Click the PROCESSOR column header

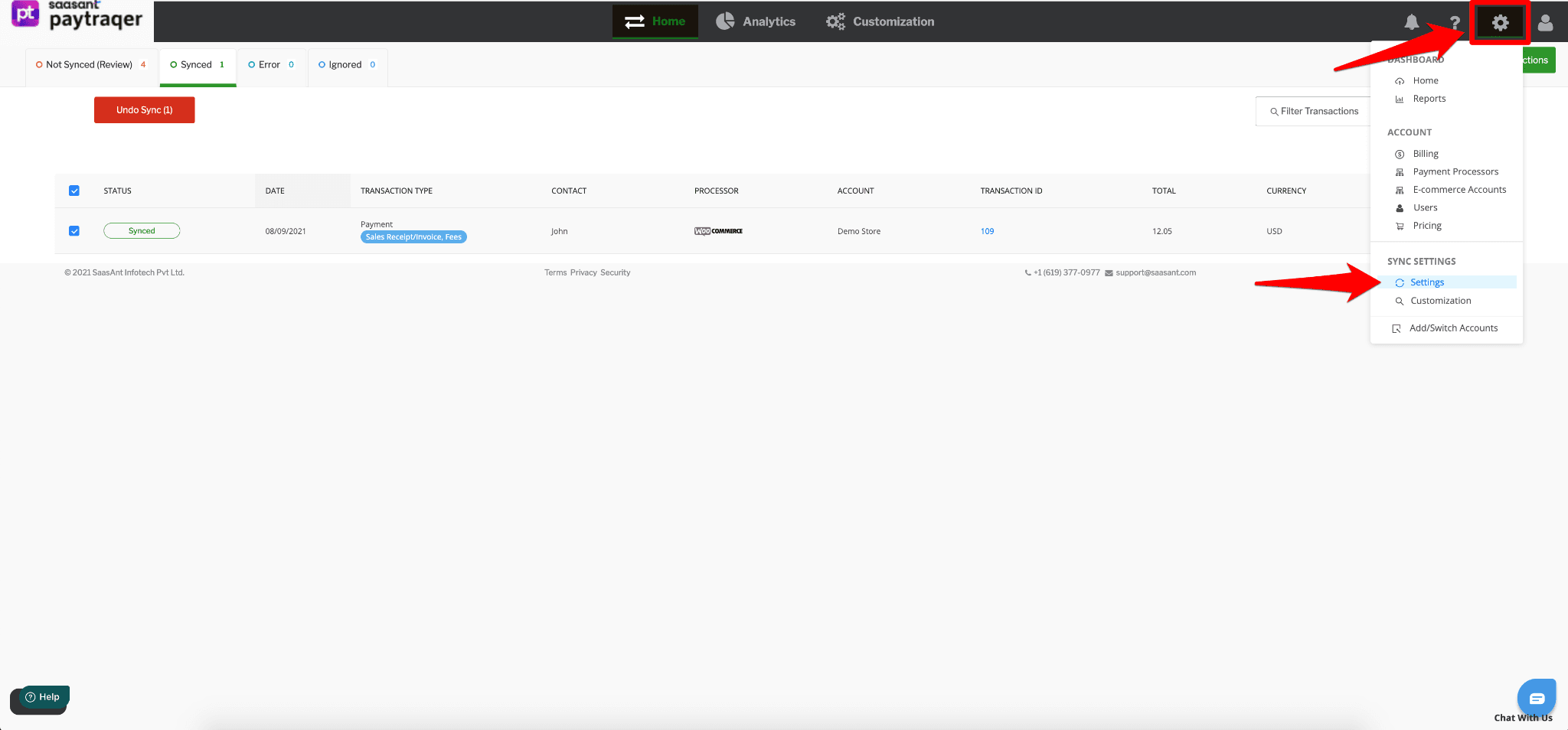(717, 191)
